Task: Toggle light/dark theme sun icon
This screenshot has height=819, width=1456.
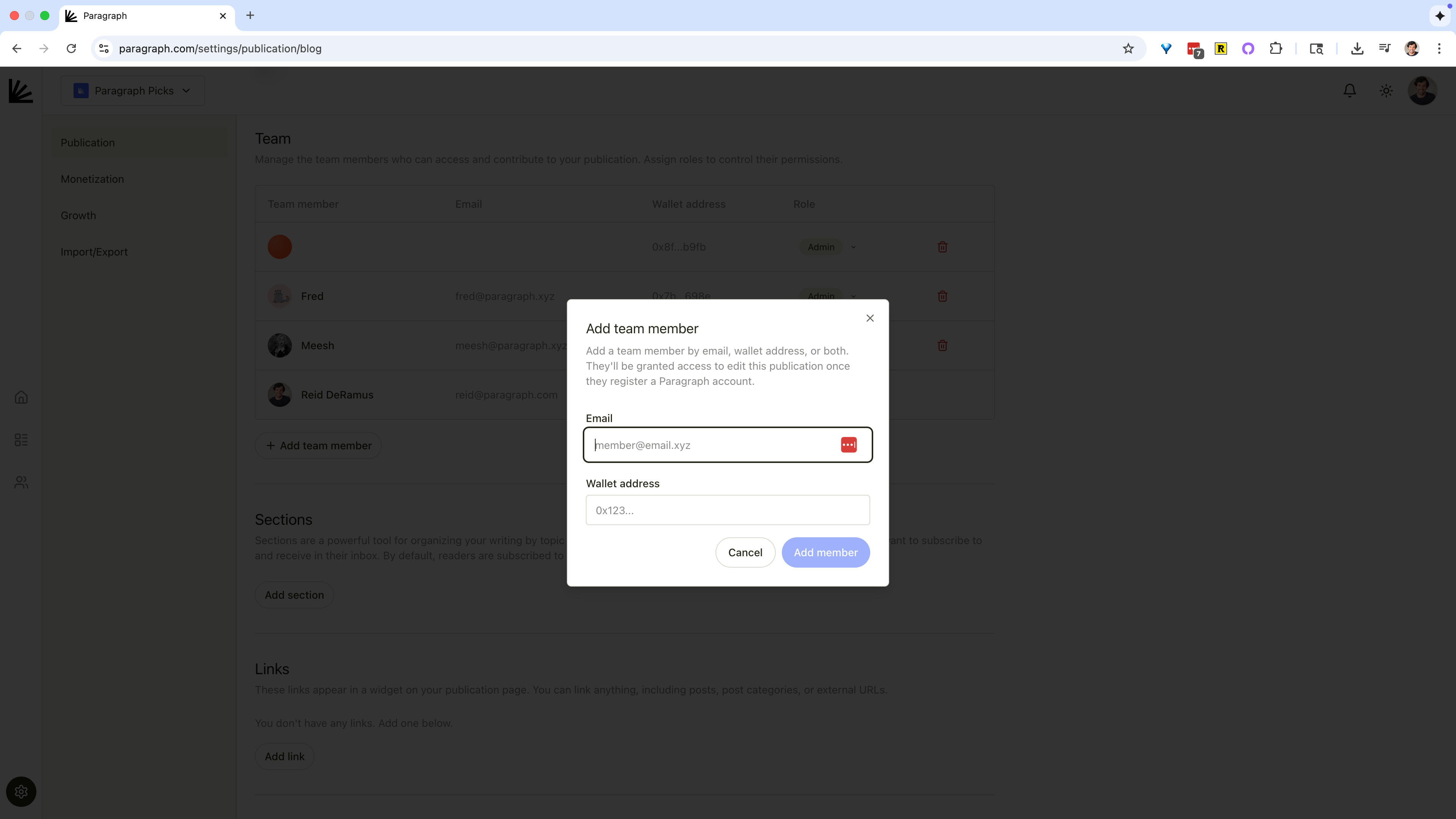Action: 1386,91
